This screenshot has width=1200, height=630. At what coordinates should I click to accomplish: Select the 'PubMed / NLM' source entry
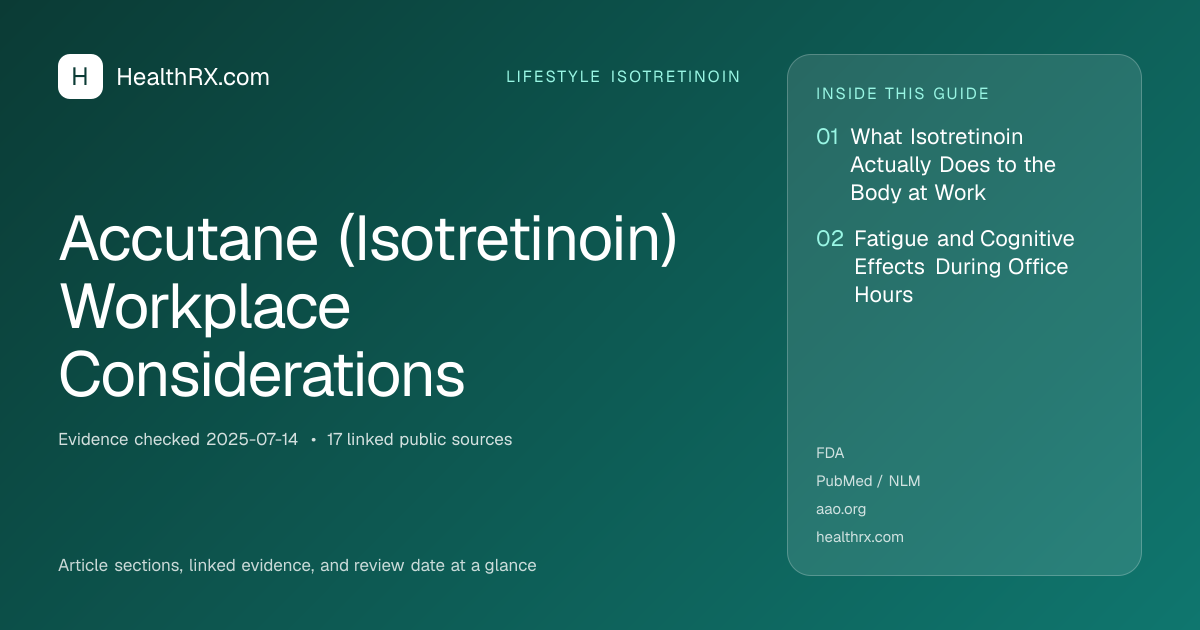click(868, 481)
